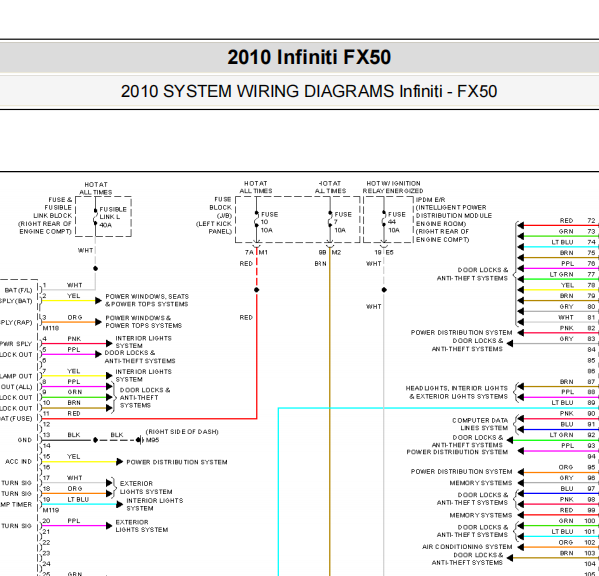The width and height of the screenshot is (599, 576).
Task: Select the "M118" connector label
Action: 51,328
